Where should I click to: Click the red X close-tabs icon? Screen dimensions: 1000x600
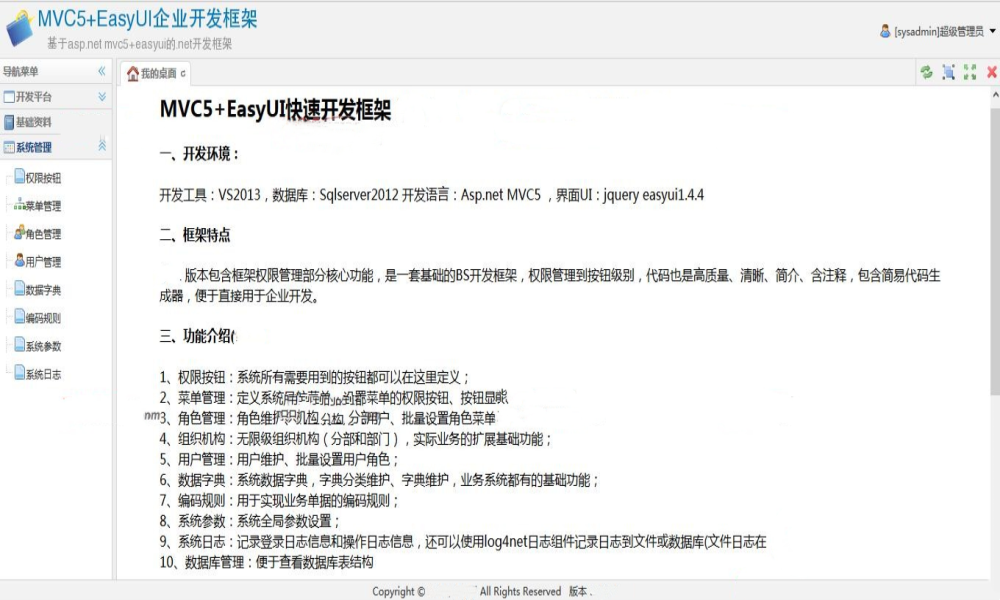(x=992, y=72)
